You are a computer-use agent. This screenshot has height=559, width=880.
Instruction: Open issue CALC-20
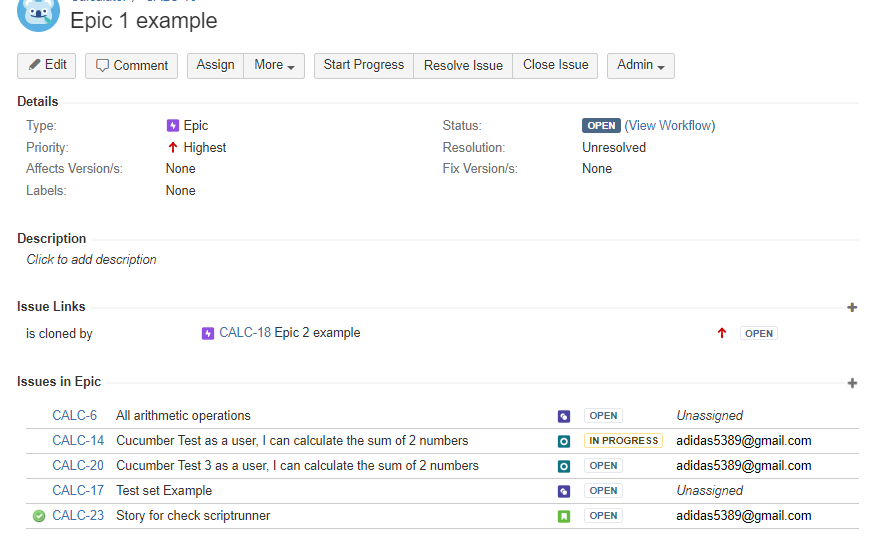click(78, 466)
